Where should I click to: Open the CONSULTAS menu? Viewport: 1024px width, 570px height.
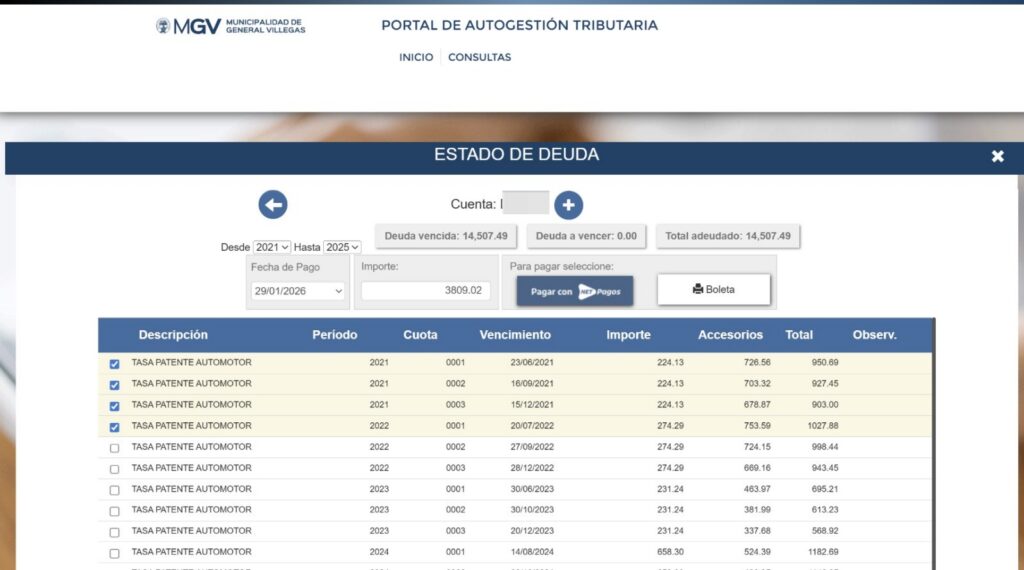[479, 57]
